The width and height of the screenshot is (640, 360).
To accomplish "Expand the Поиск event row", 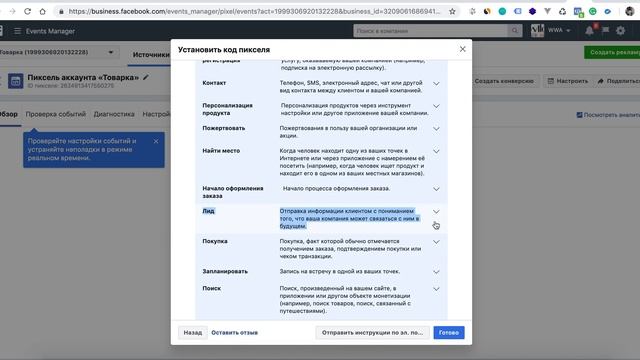I will (x=436, y=289).
